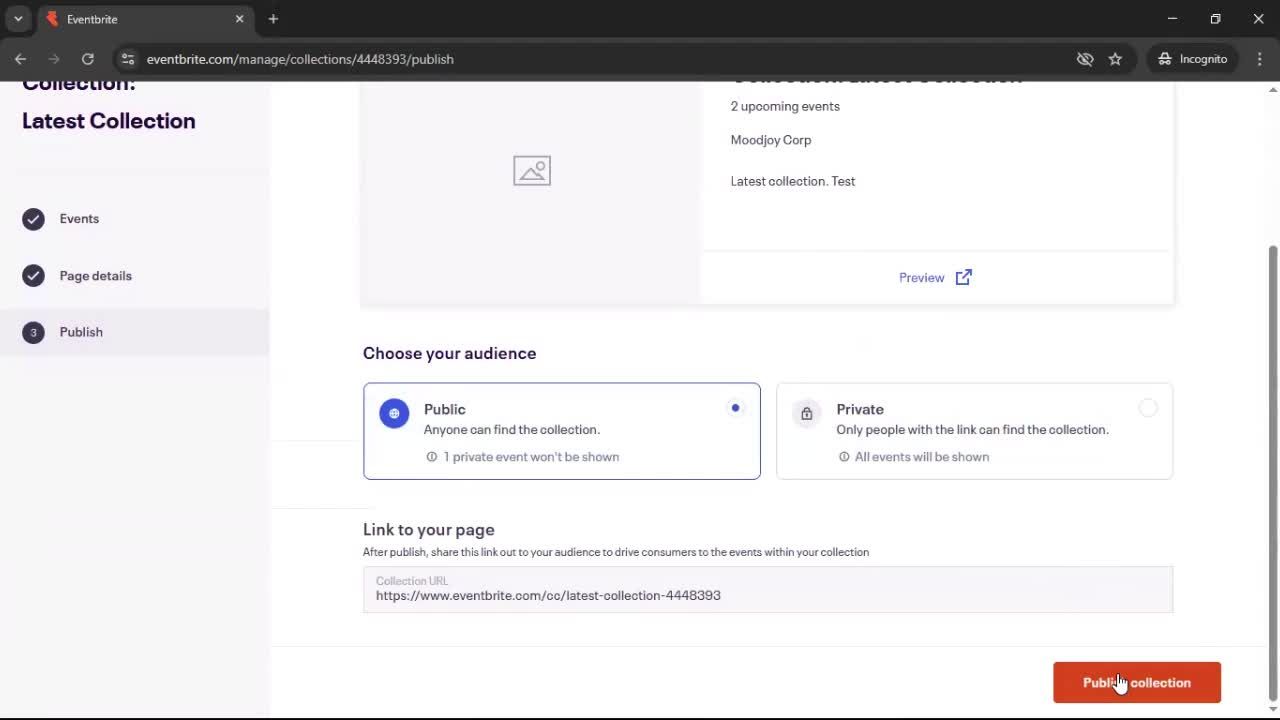1280x720 pixels.
Task: Click the browser forward arrow
Action: coord(54,59)
